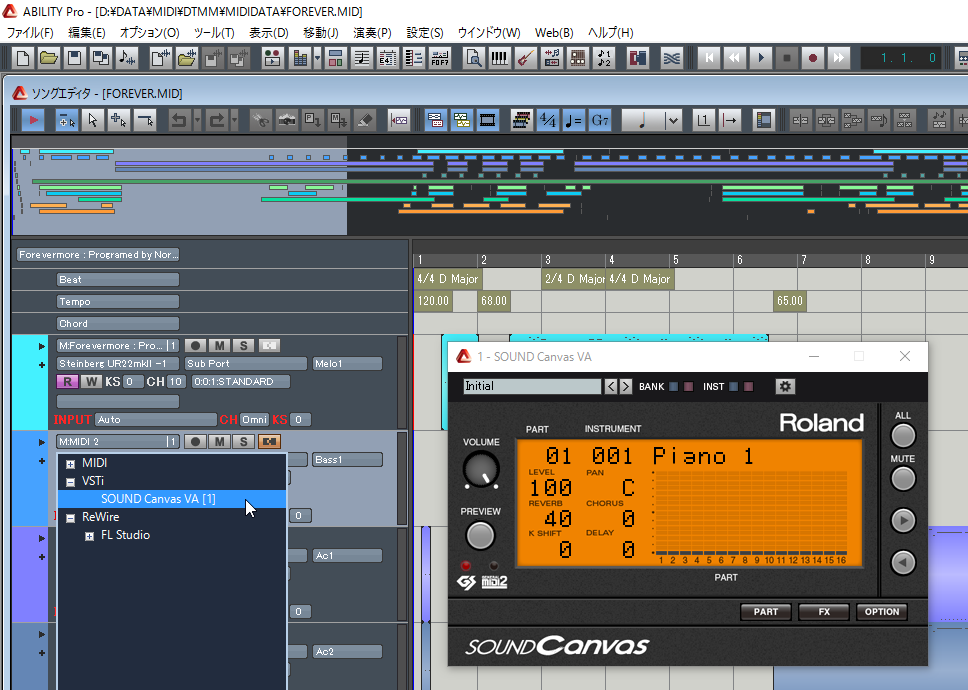968x690 pixels.
Task: Toggle the tempo track display button
Action: [574, 120]
